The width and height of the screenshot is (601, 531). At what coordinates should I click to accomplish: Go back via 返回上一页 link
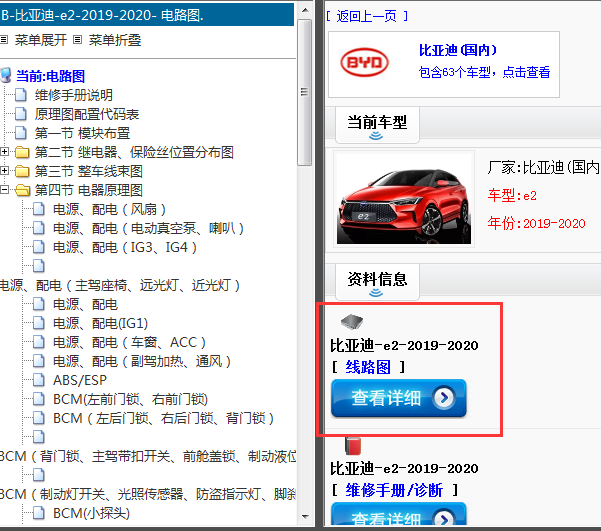(x=367, y=16)
